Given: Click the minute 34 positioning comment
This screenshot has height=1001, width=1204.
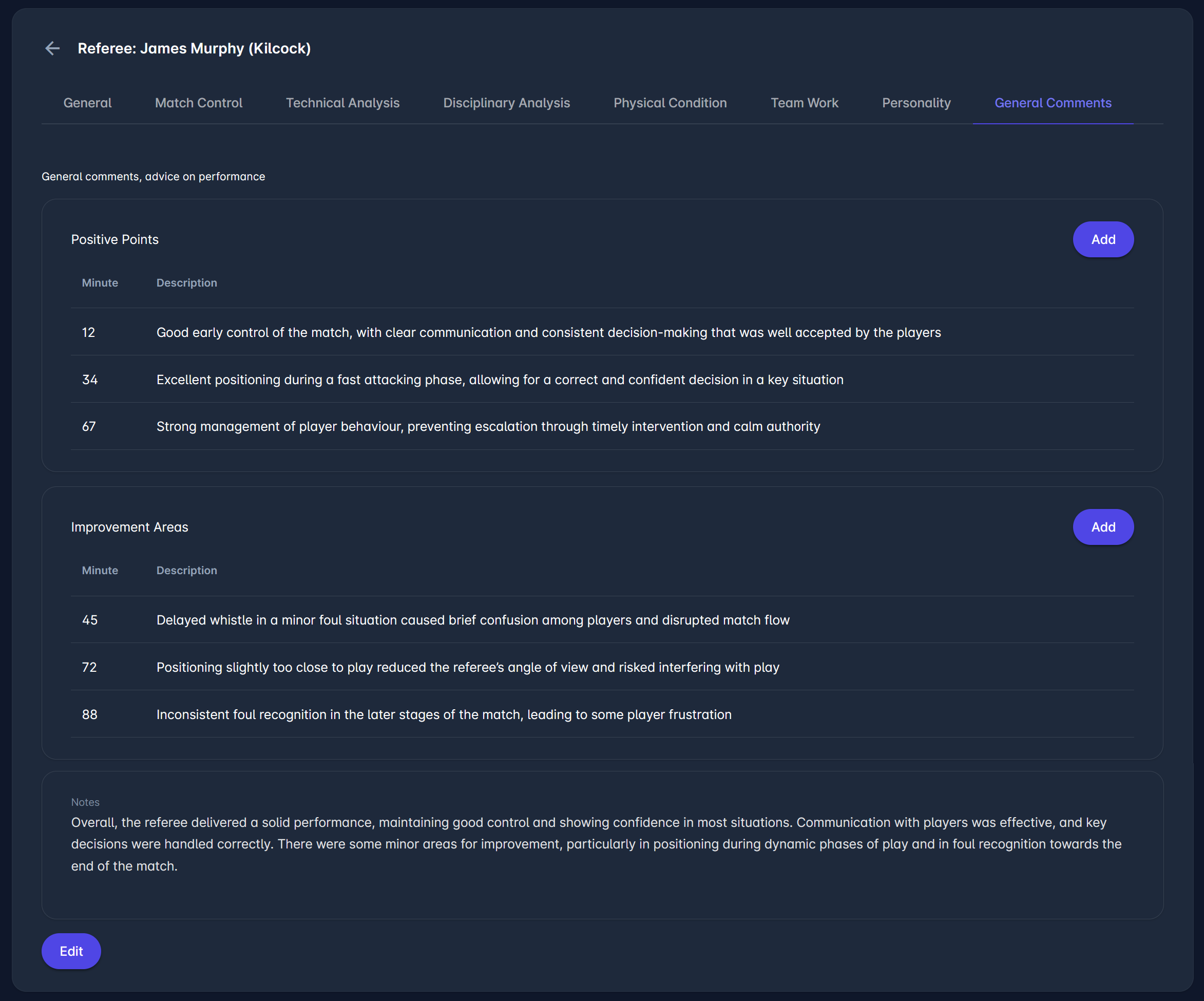Looking at the screenshot, I should tap(500, 380).
